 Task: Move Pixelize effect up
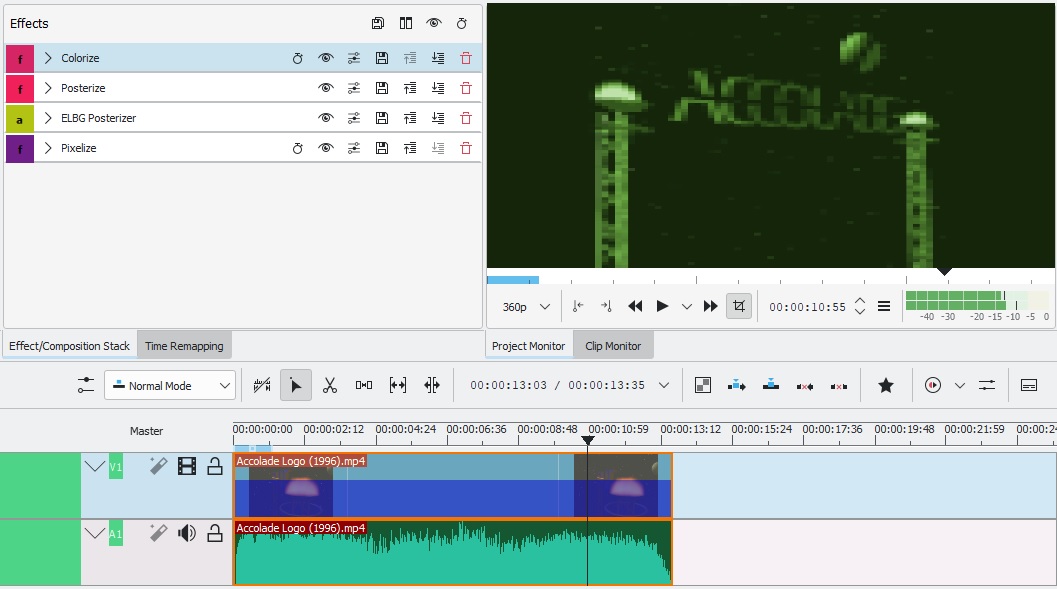coord(410,148)
